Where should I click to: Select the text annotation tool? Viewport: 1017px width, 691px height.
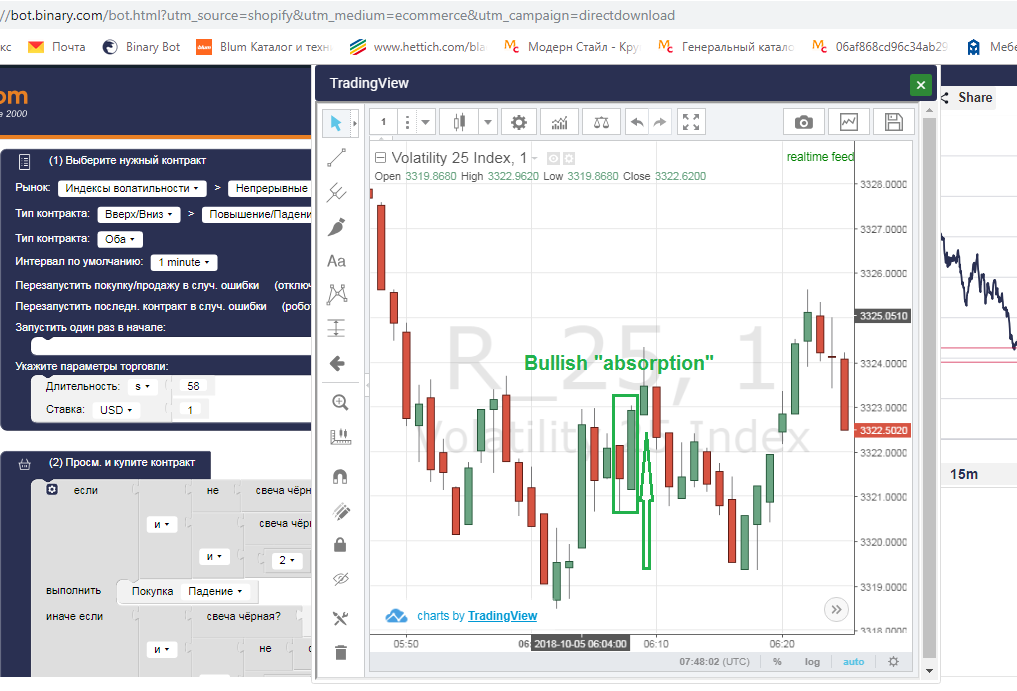337,261
